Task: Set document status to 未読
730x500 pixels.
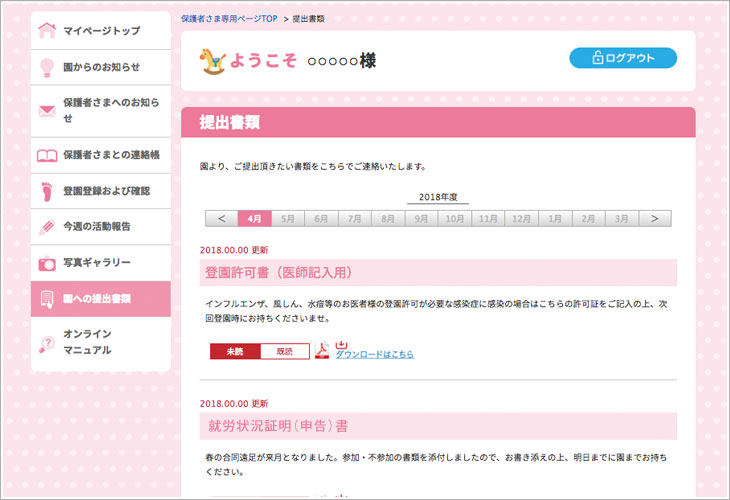Action: (235, 351)
